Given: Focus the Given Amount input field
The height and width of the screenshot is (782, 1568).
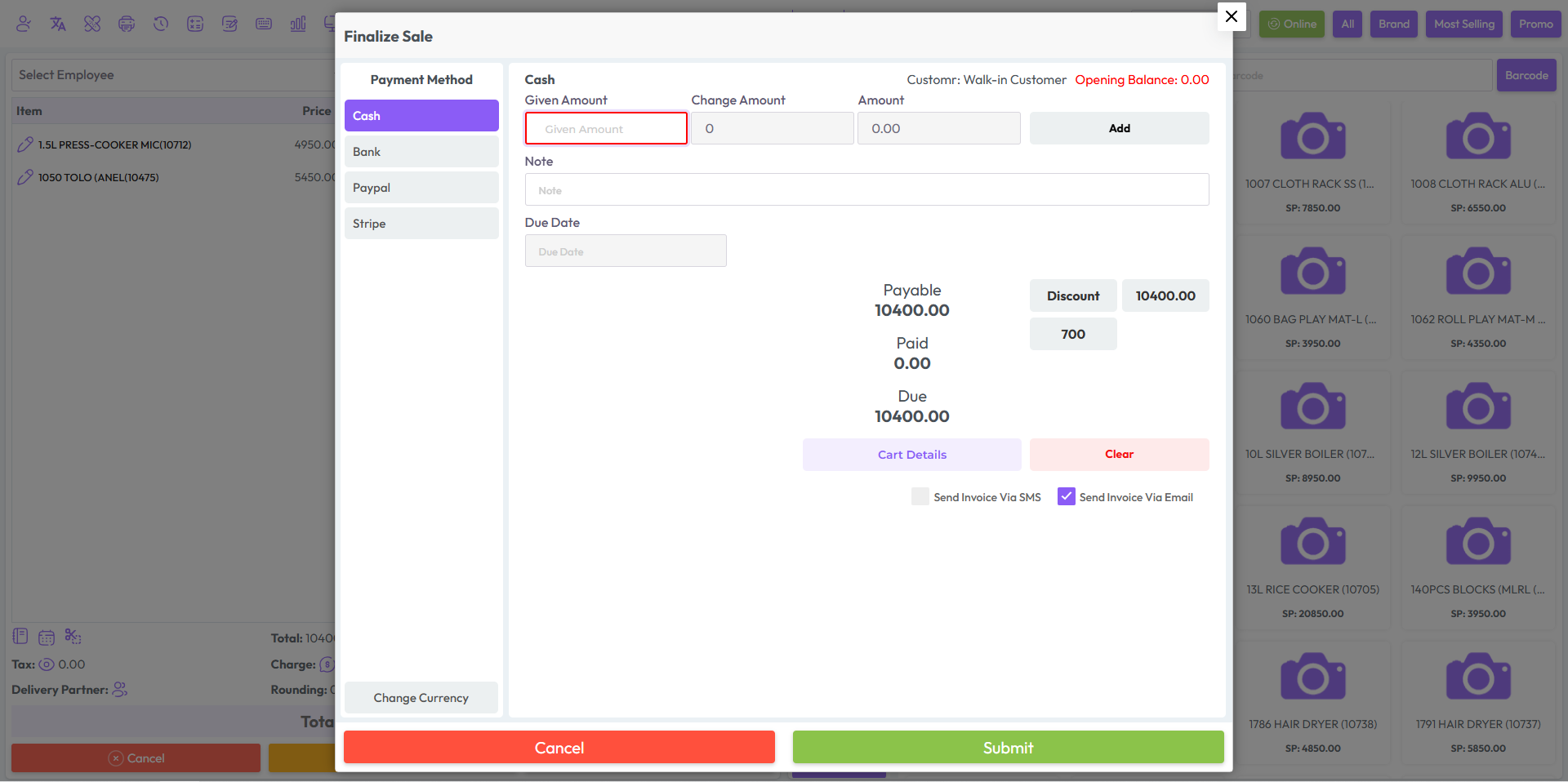Looking at the screenshot, I should pos(605,129).
